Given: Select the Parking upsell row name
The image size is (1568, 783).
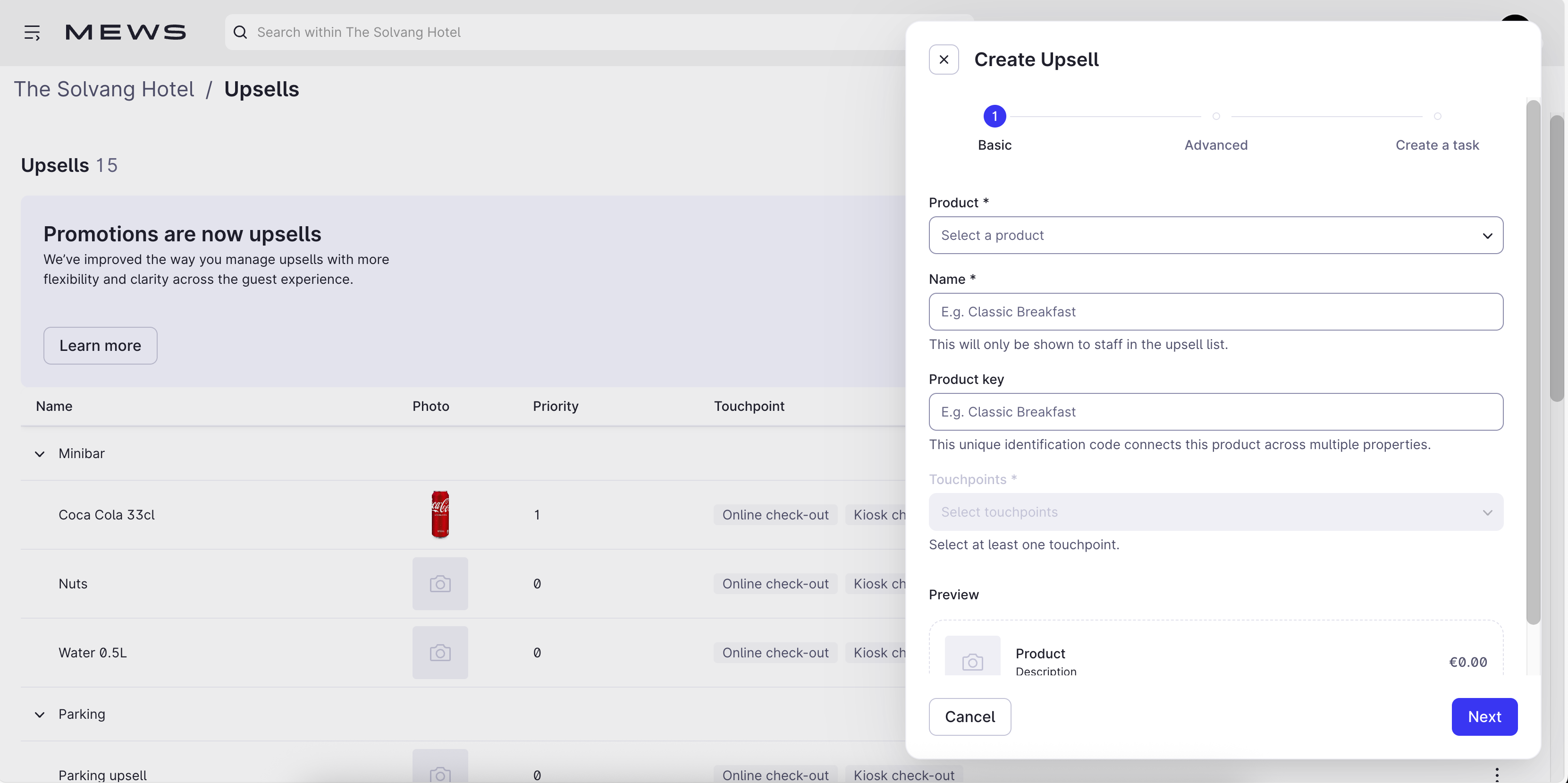Looking at the screenshot, I should point(103,775).
